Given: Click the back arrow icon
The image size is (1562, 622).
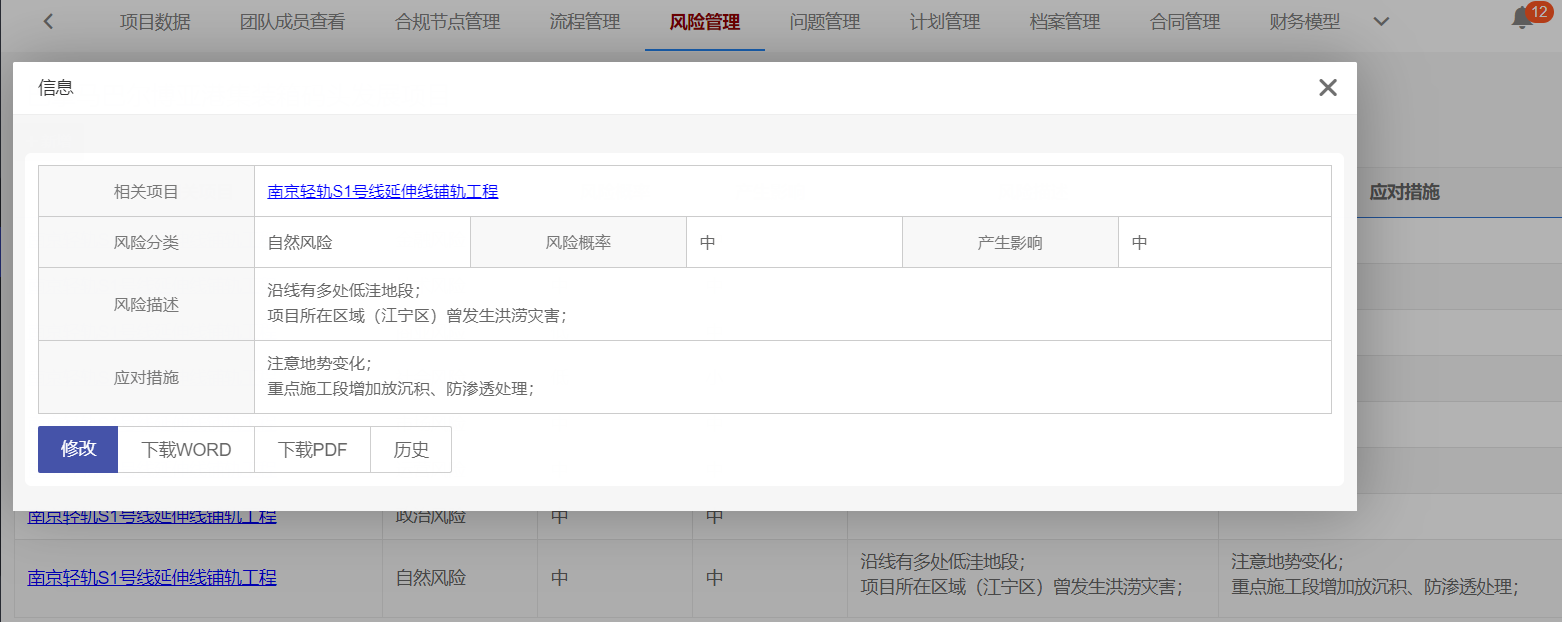Looking at the screenshot, I should [x=48, y=22].
